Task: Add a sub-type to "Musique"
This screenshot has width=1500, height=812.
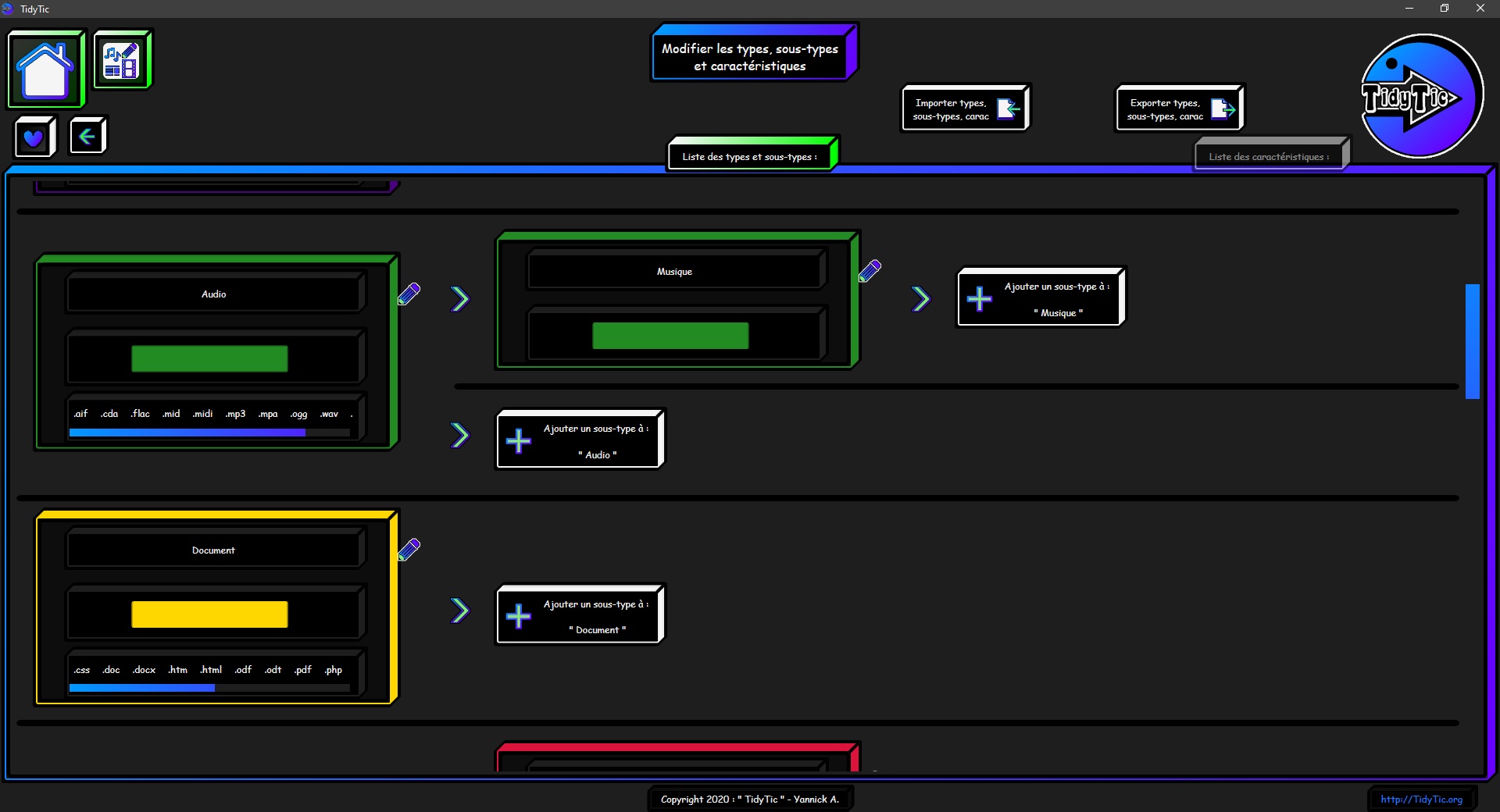Action: [1041, 297]
